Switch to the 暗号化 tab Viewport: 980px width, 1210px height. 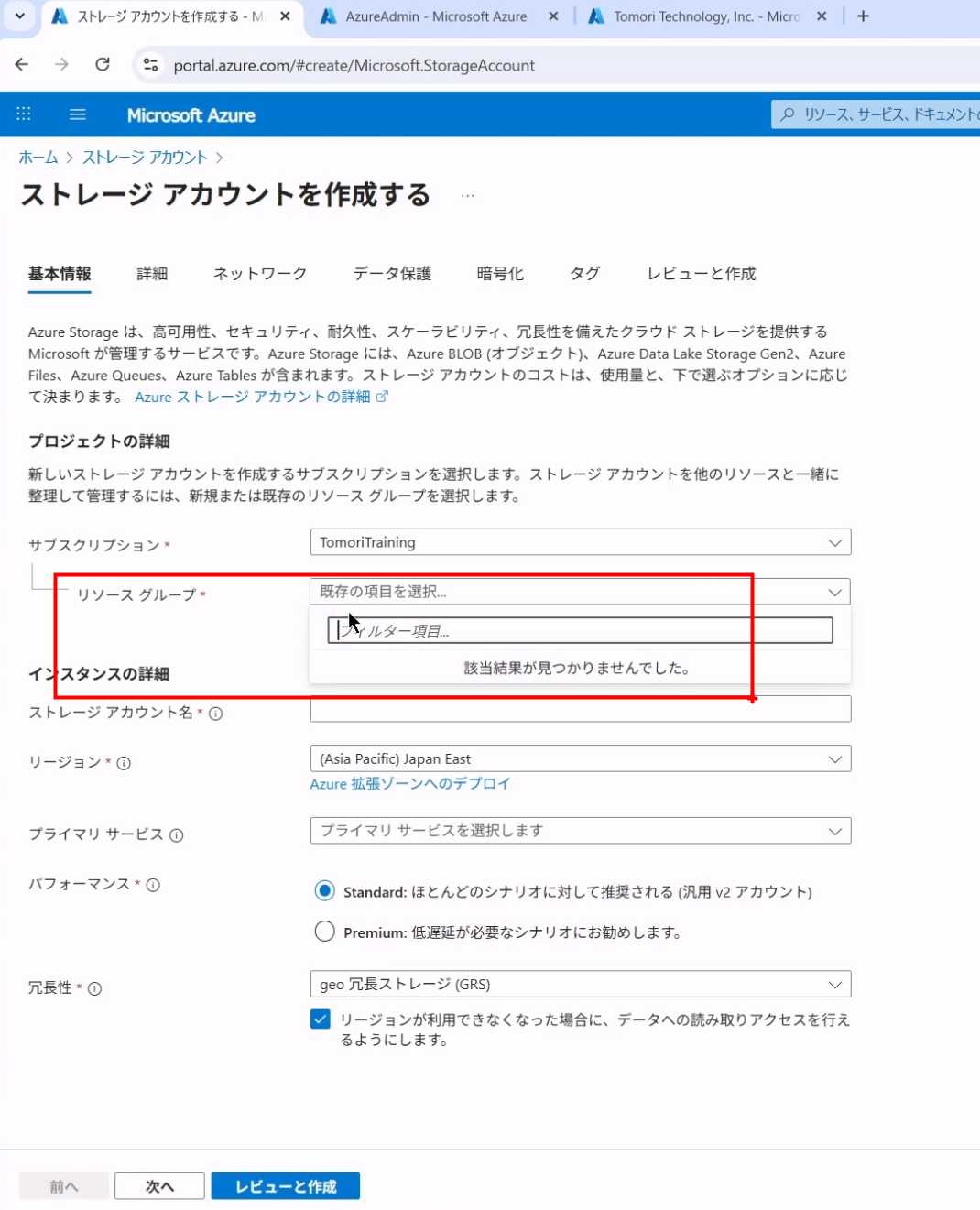500,274
